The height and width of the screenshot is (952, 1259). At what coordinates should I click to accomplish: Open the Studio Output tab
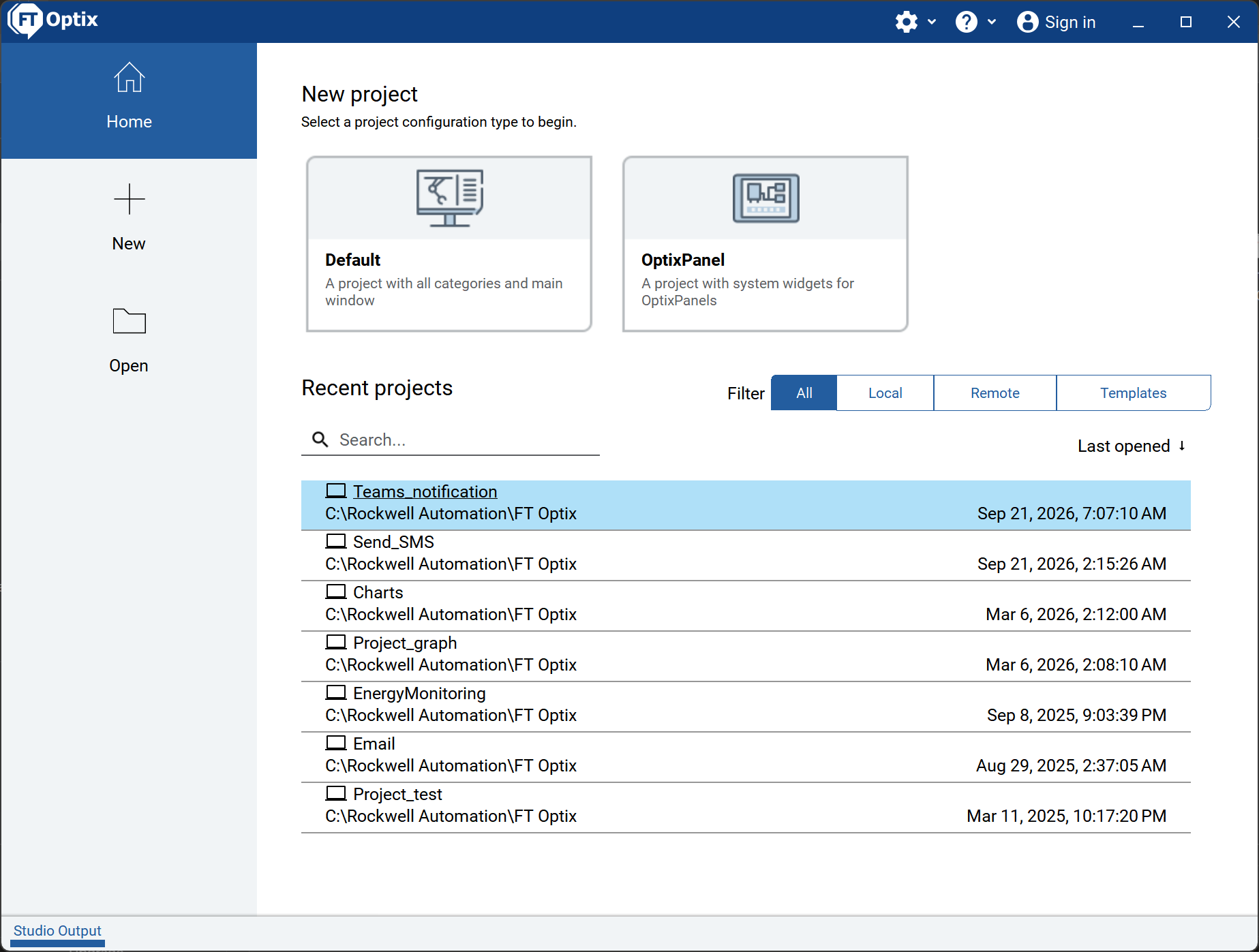coord(57,931)
